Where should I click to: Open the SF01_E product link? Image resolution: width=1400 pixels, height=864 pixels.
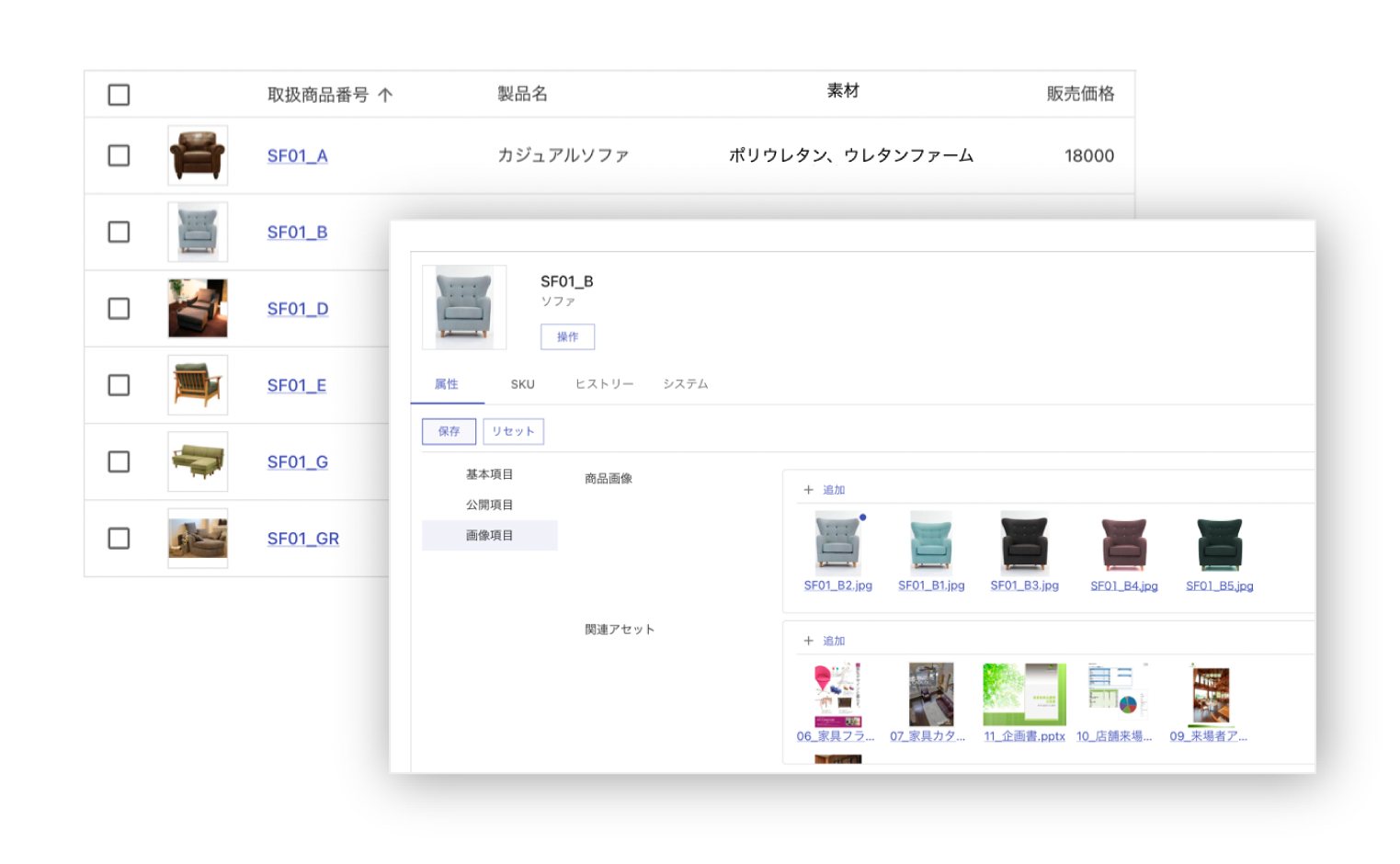pos(297,386)
